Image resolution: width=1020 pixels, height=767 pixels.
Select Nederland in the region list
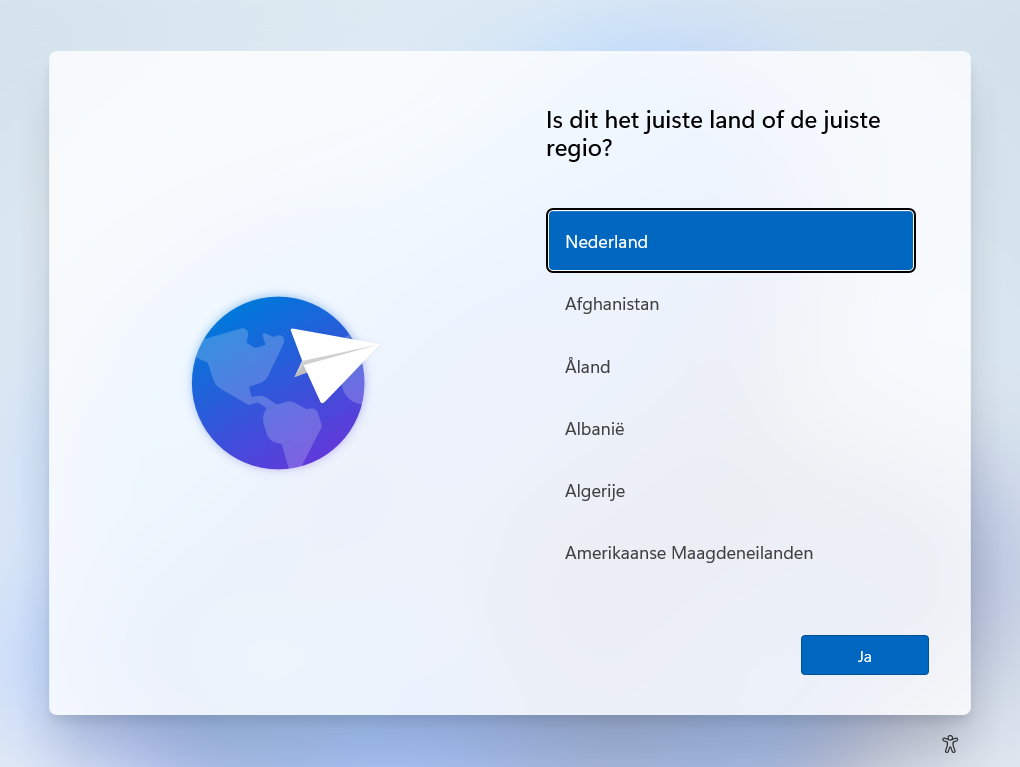(731, 241)
